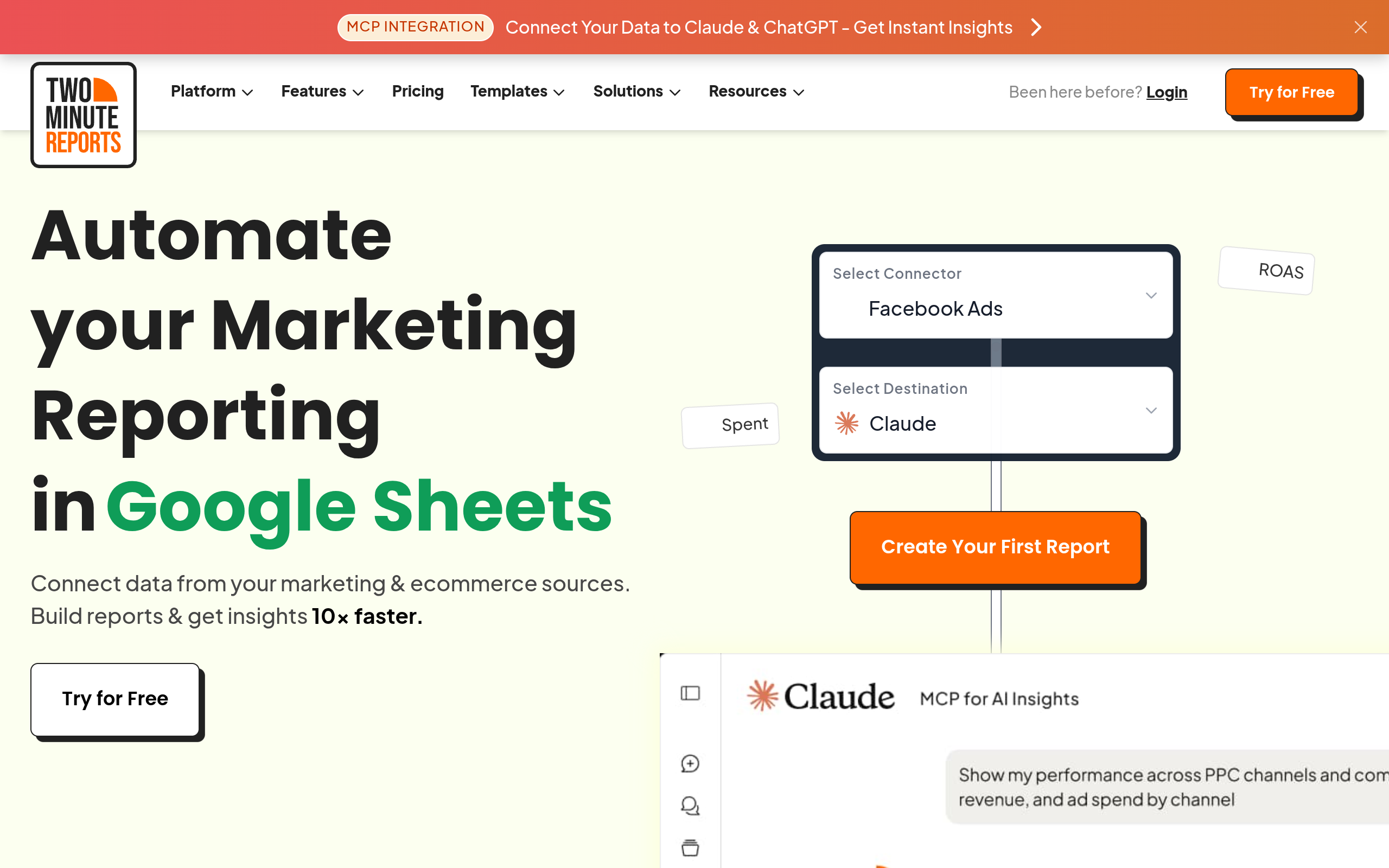Viewport: 1389px width, 868px height.
Task: Click the Spent tag
Action: 730,425
